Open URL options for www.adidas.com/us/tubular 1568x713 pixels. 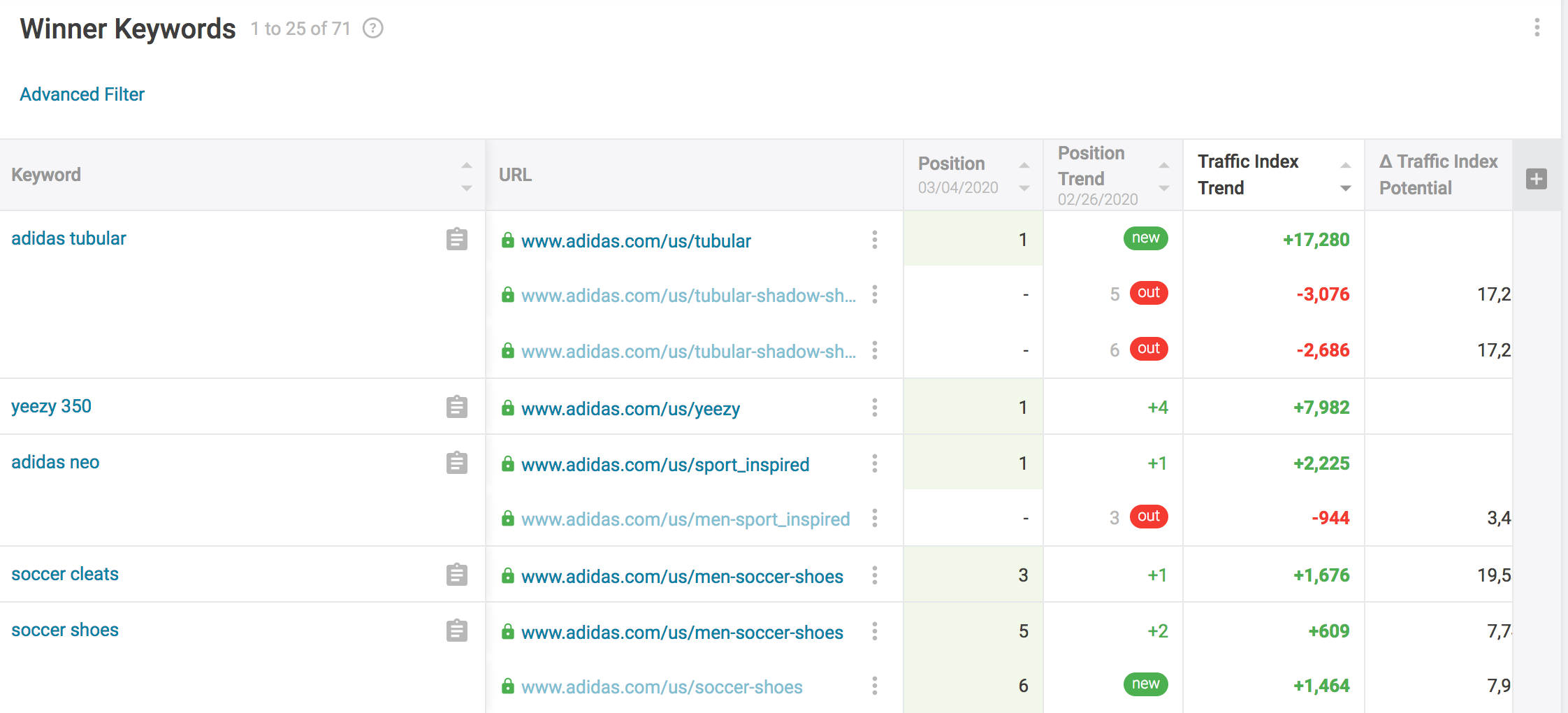tap(874, 240)
